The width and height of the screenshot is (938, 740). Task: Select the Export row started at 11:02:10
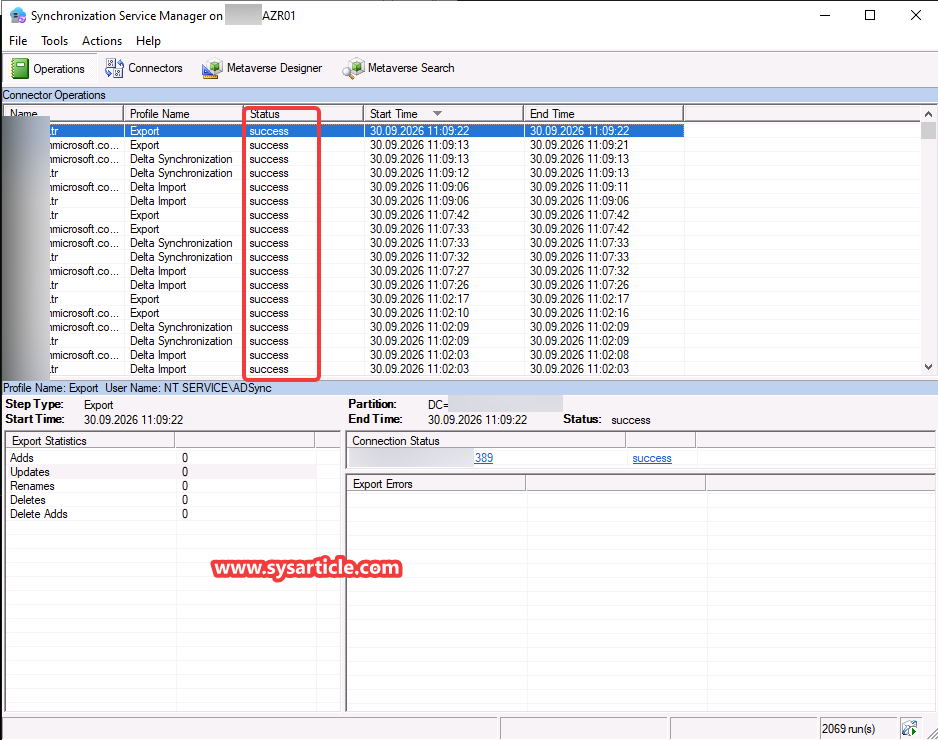click(x=343, y=313)
